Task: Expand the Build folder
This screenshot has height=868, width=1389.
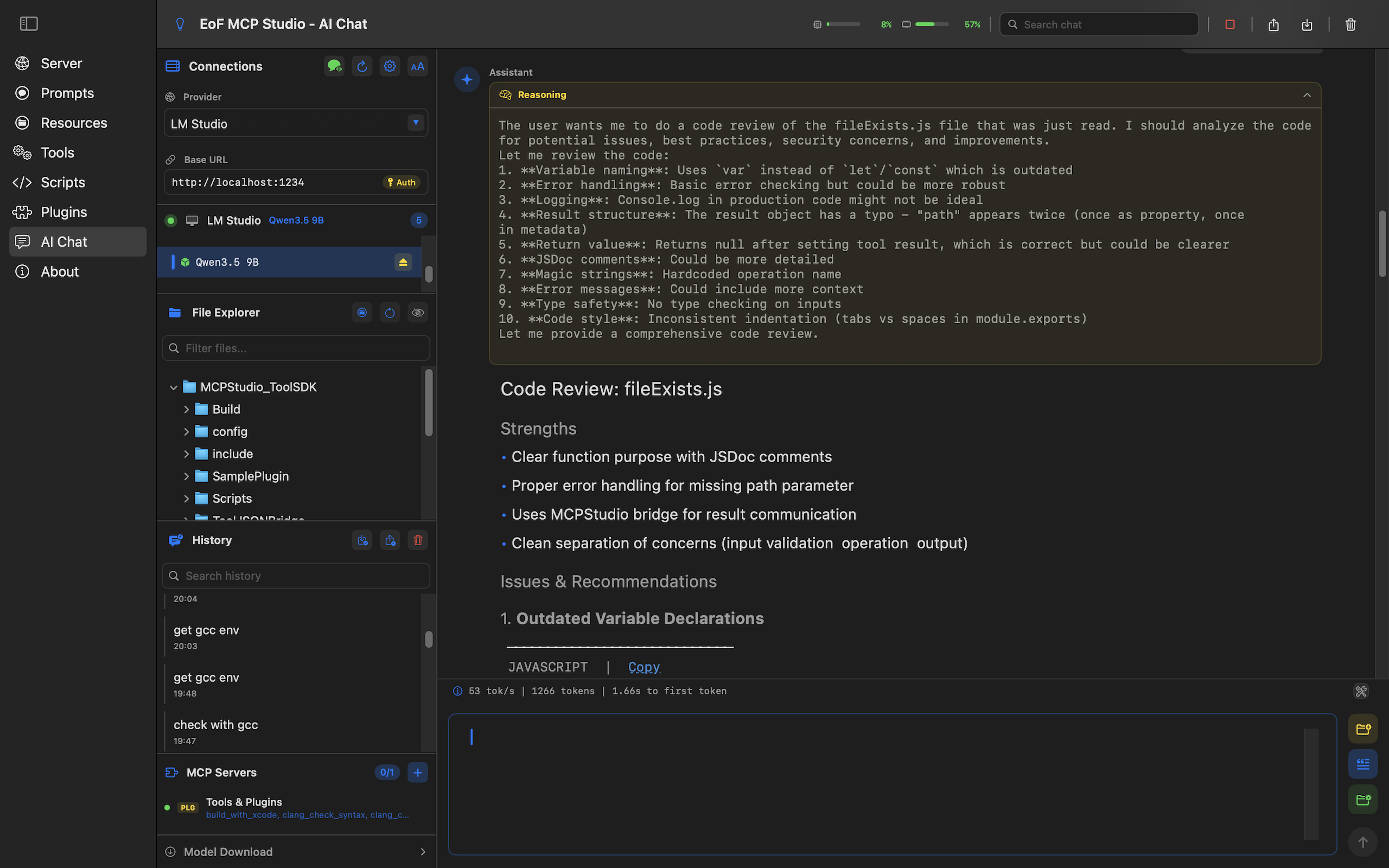Action: [x=186, y=409]
